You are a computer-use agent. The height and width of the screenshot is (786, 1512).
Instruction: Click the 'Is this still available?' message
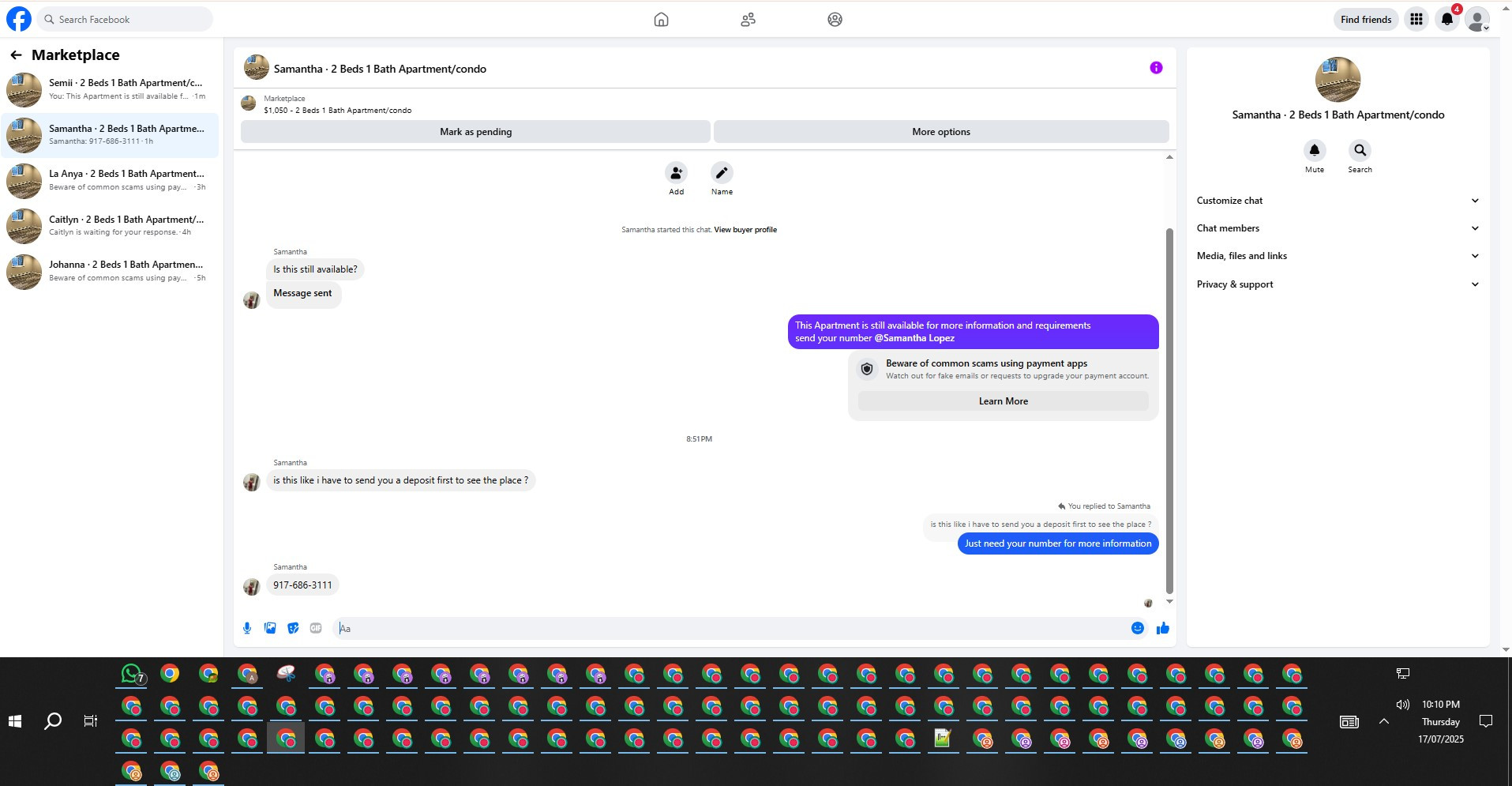(315, 269)
